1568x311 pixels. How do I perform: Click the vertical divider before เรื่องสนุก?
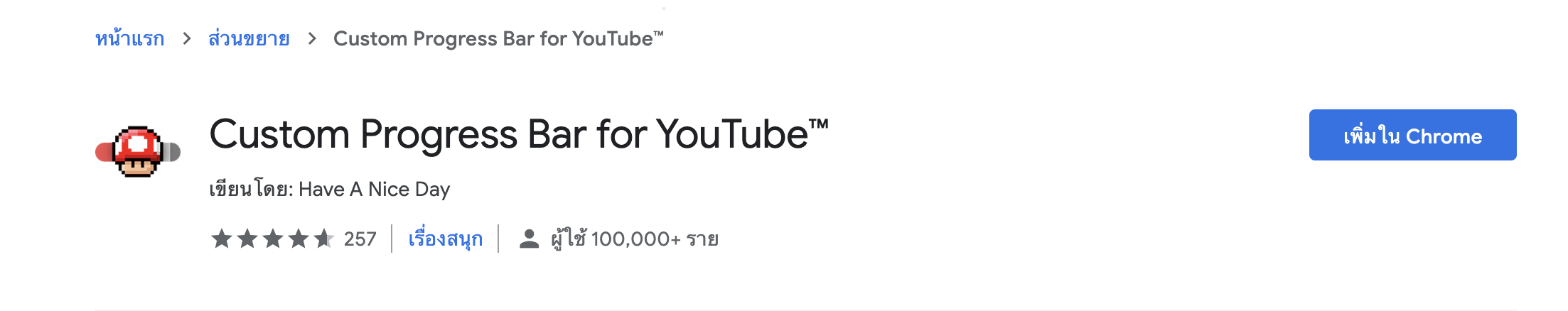[392, 239]
